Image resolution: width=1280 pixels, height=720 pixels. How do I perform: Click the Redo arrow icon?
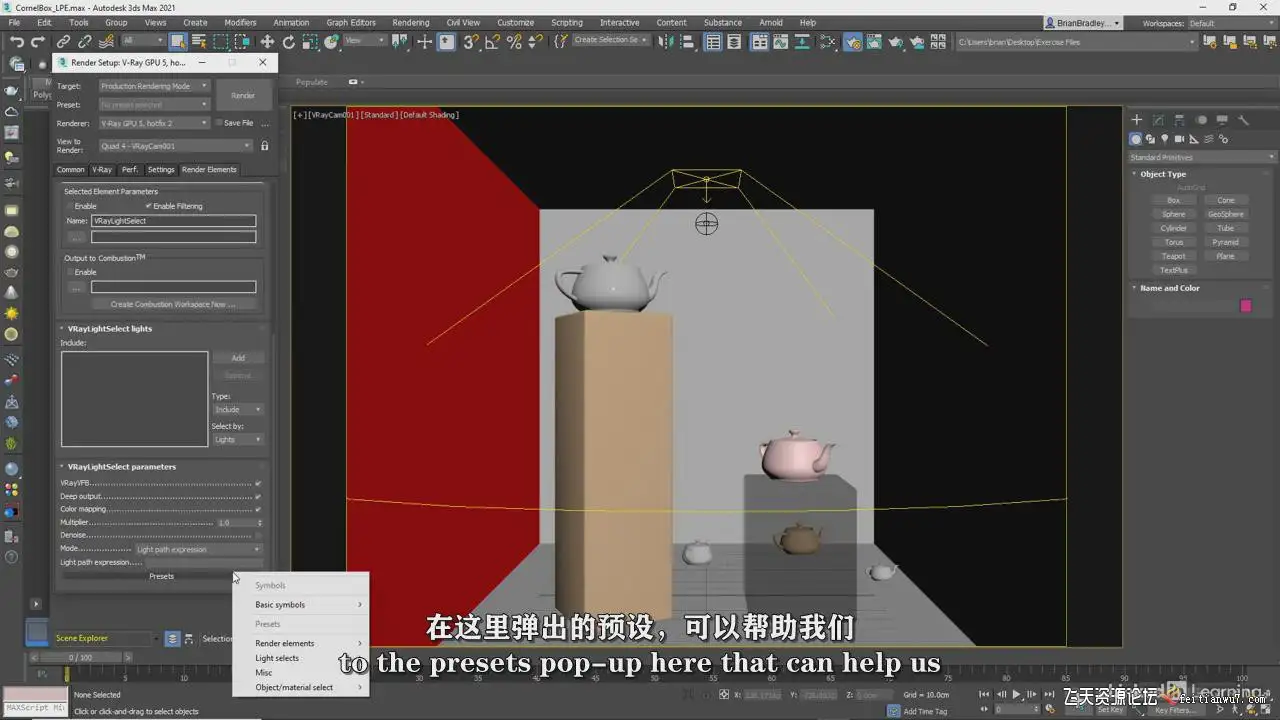pyautogui.click(x=38, y=41)
